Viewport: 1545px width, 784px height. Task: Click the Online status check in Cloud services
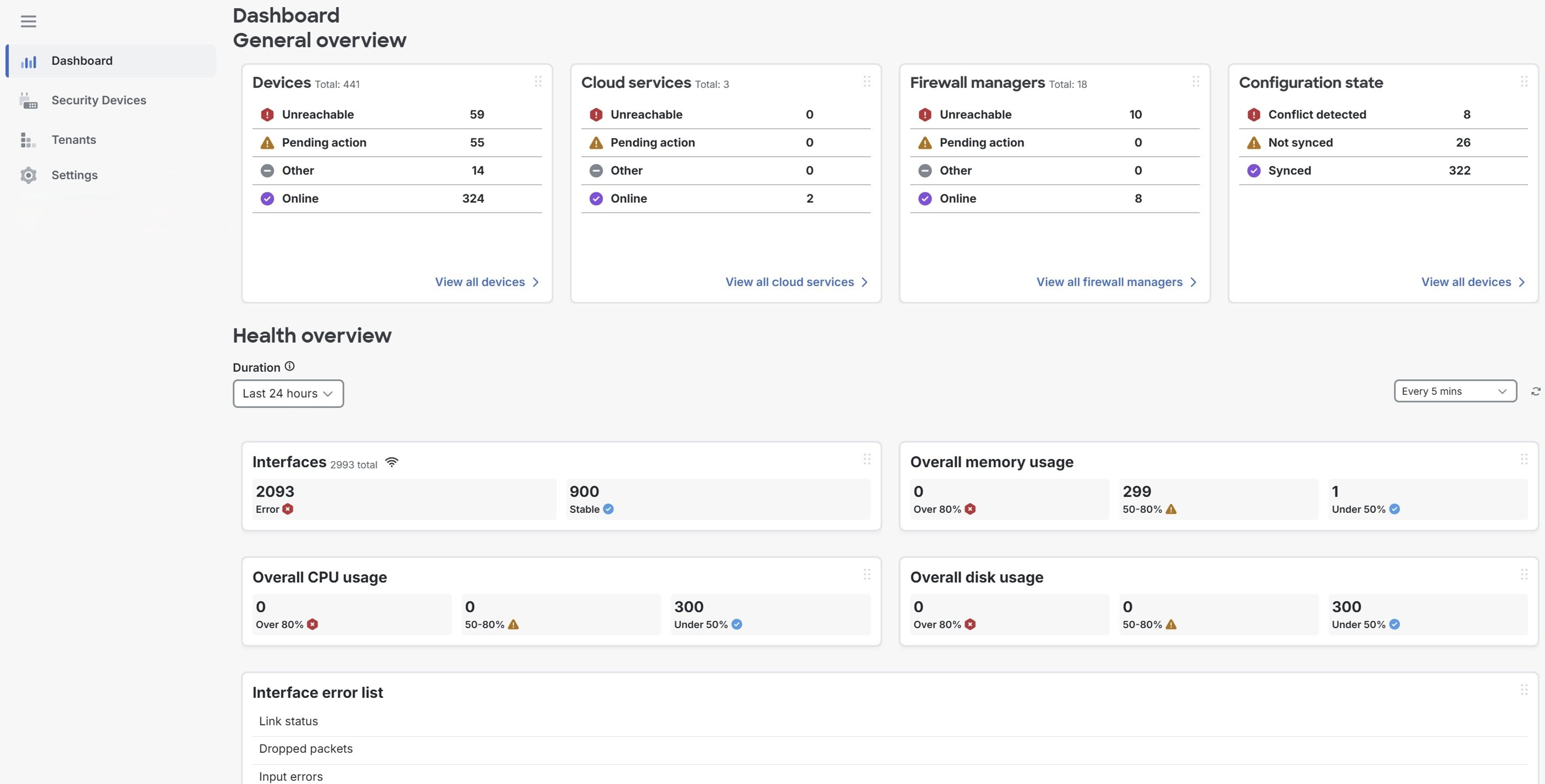pyautogui.click(x=596, y=199)
